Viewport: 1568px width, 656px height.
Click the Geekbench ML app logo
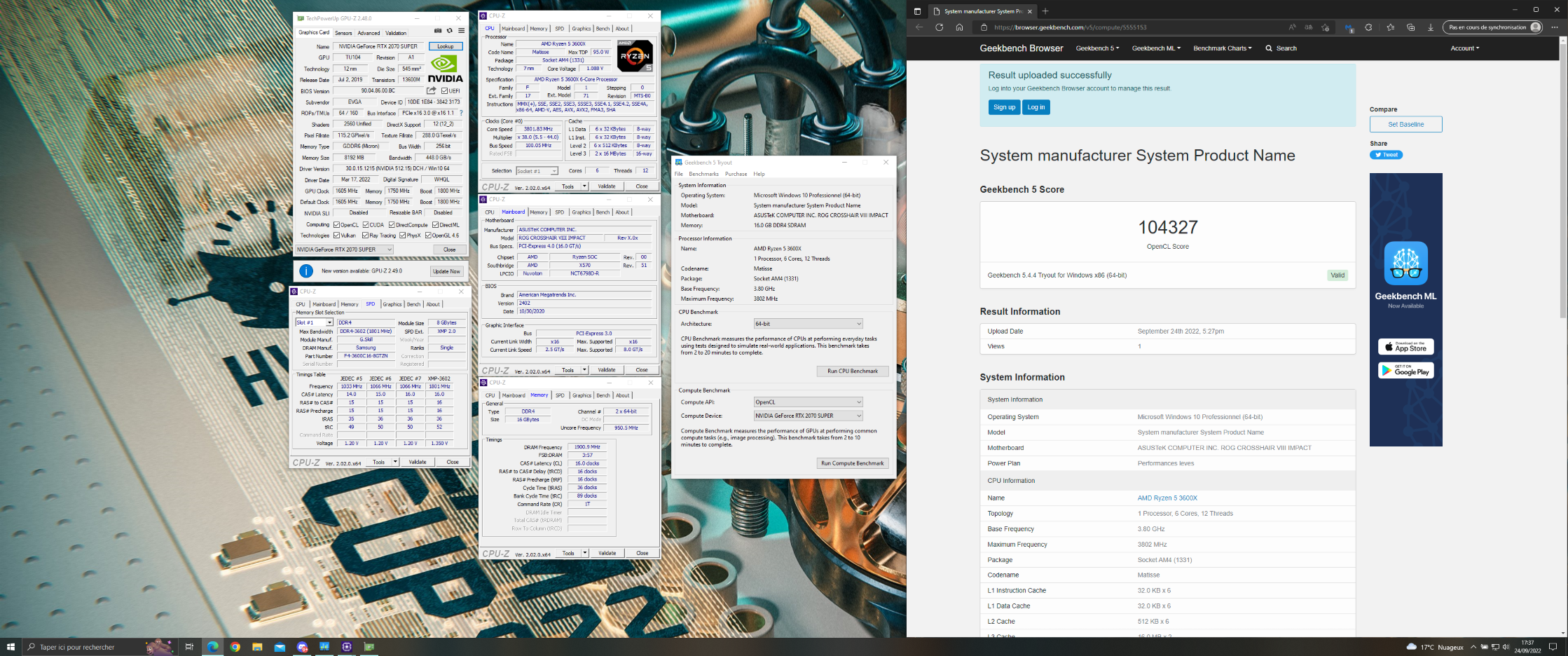click(x=1405, y=264)
